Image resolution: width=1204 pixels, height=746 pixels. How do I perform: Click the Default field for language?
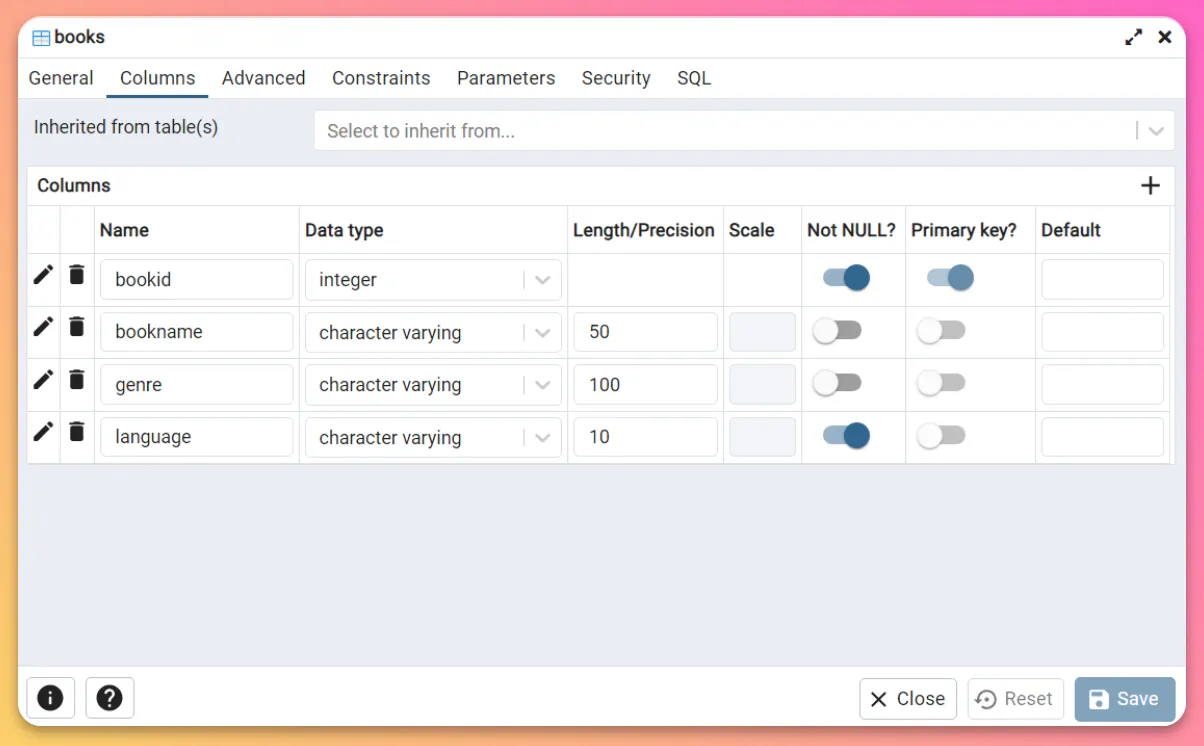point(1102,437)
